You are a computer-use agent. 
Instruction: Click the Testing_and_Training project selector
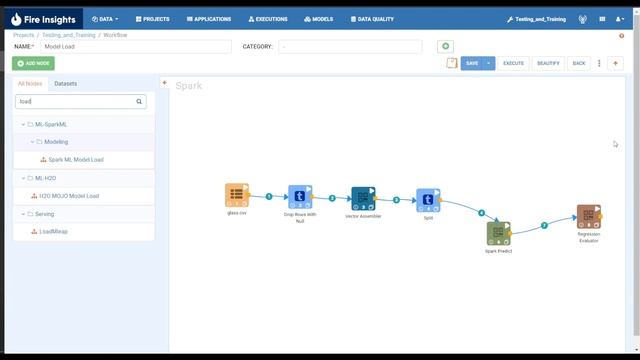536,19
